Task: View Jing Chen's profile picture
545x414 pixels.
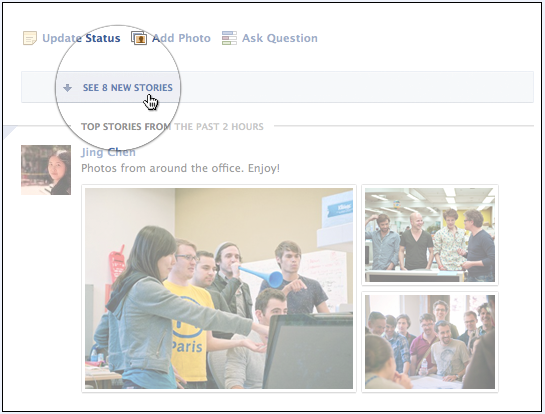Action: (x=46, y=170)
